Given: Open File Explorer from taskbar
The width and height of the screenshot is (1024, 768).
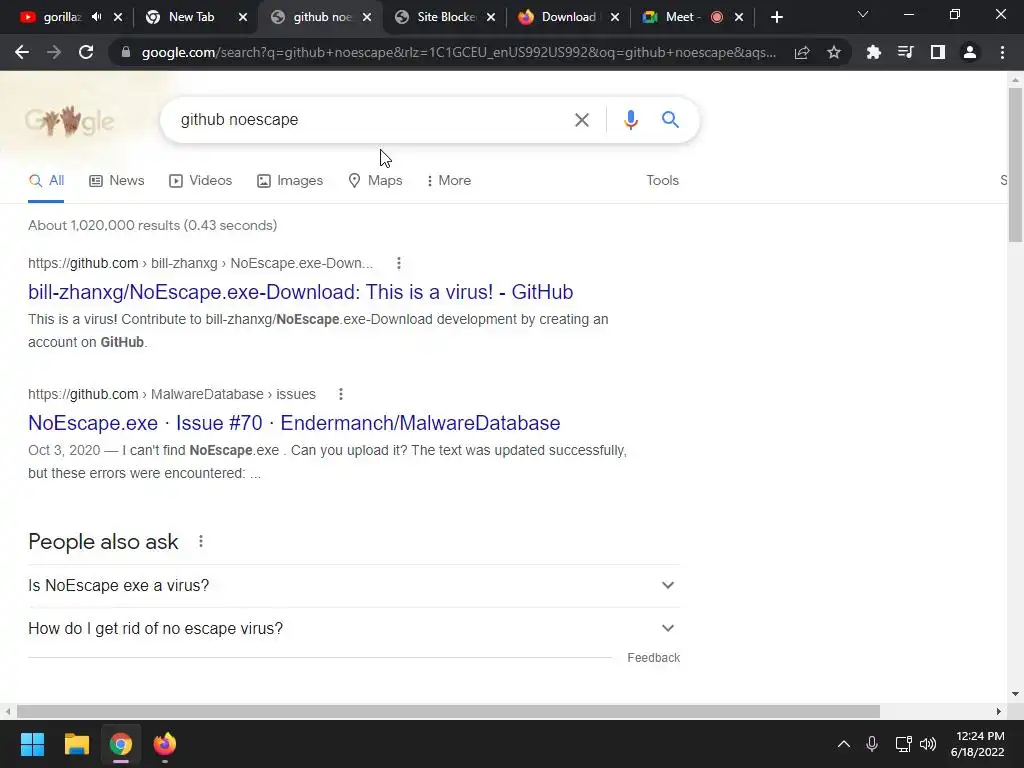Looking at the screenshot, I should (76, 744).
